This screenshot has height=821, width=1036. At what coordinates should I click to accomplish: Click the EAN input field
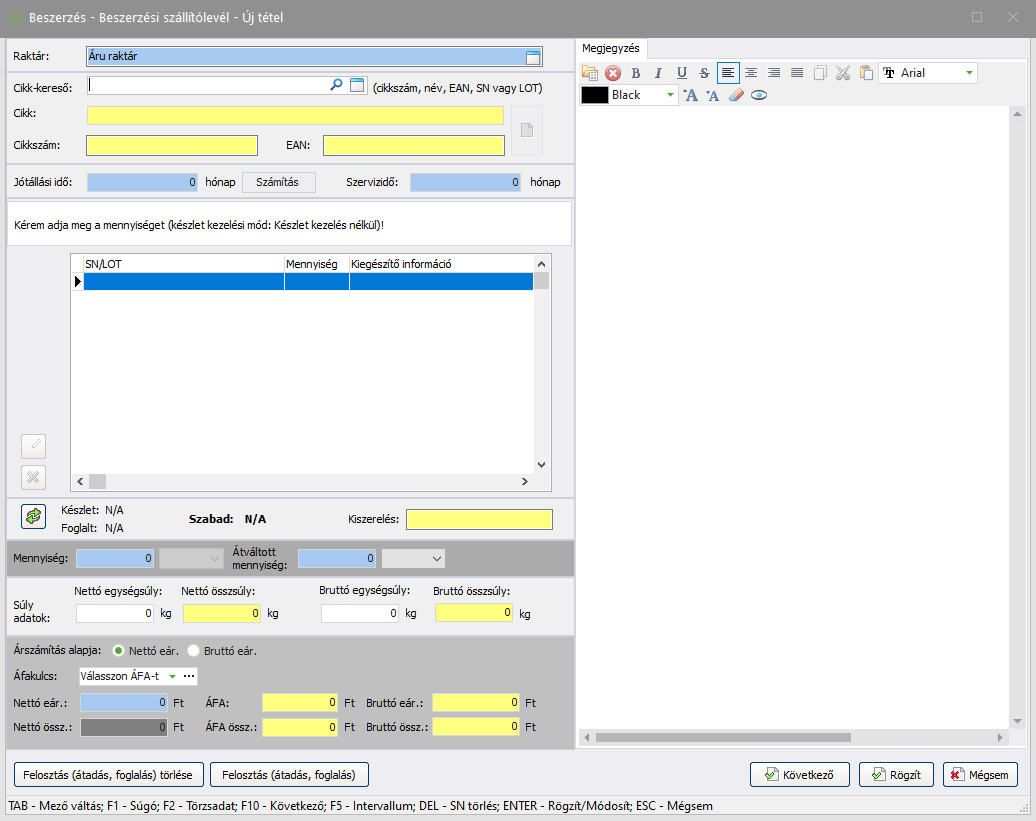[x=414, y=145]
